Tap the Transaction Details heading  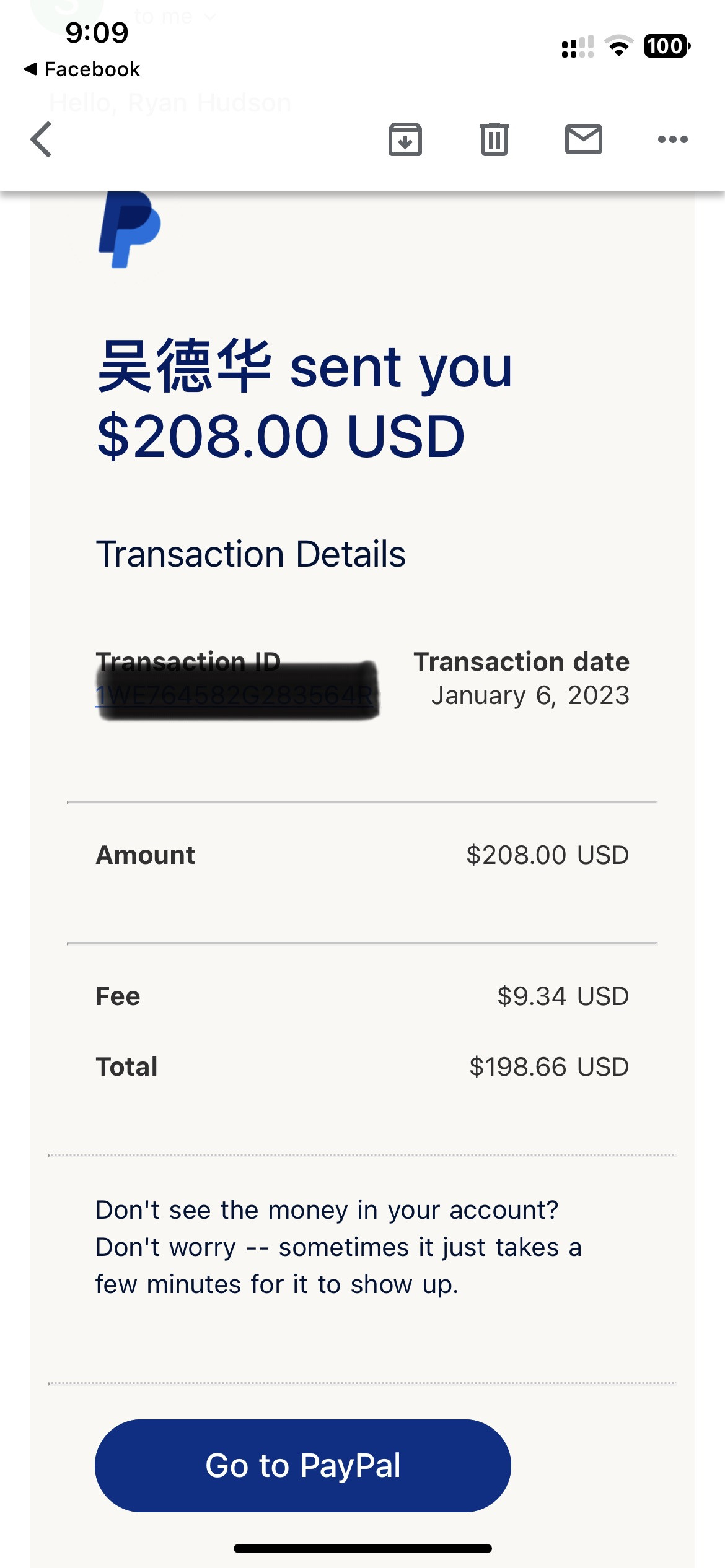tap(251, 554)
